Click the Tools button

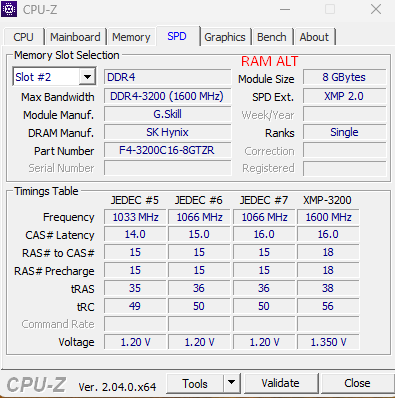point(195,383)
